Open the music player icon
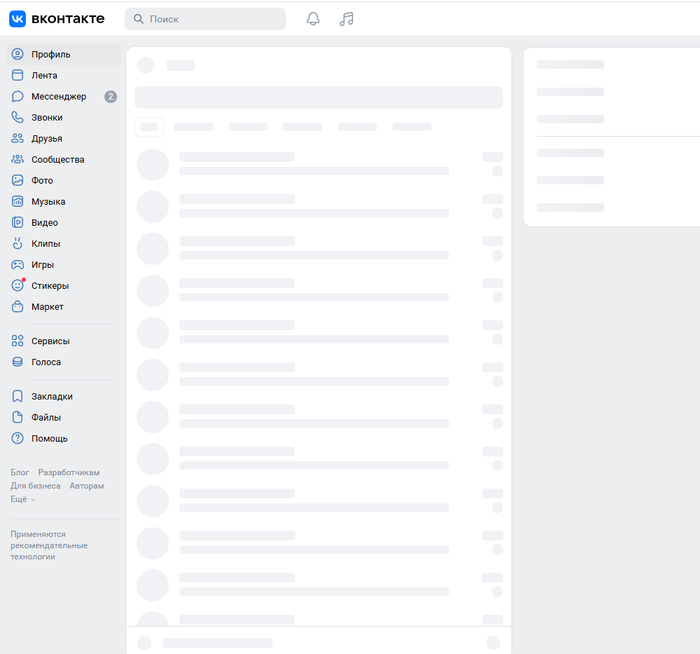700x654 pixels. [347, 19]
